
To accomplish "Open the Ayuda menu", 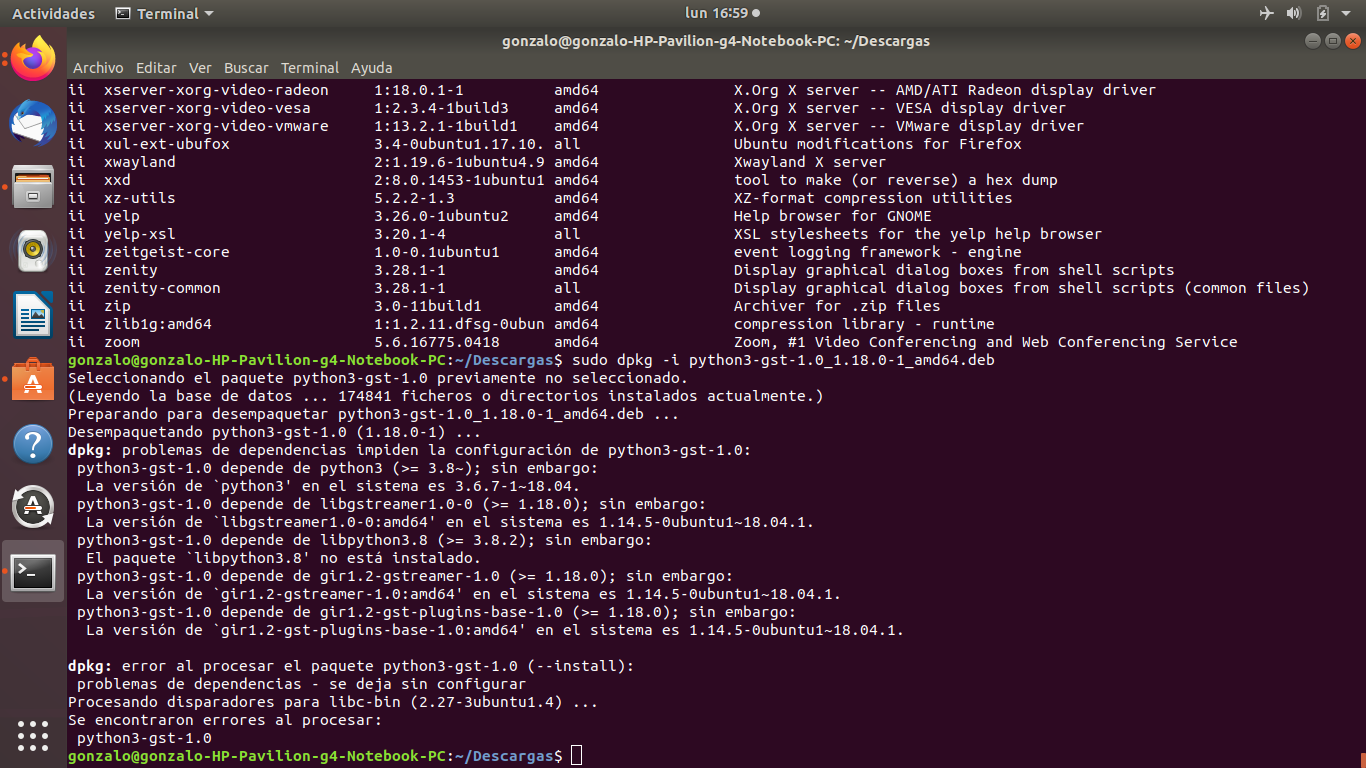I will point(371,68).
